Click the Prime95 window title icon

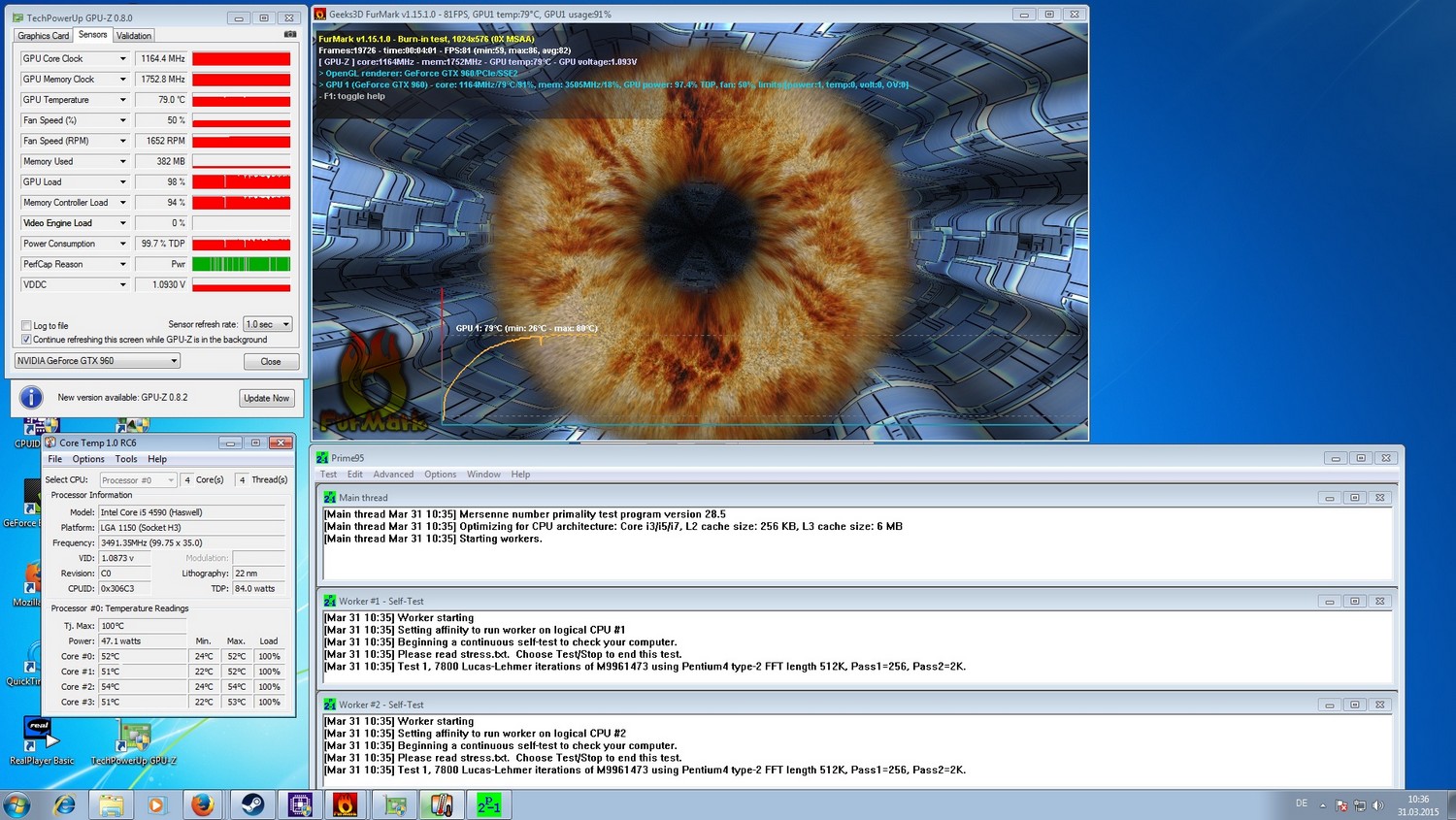pos(322,458)
